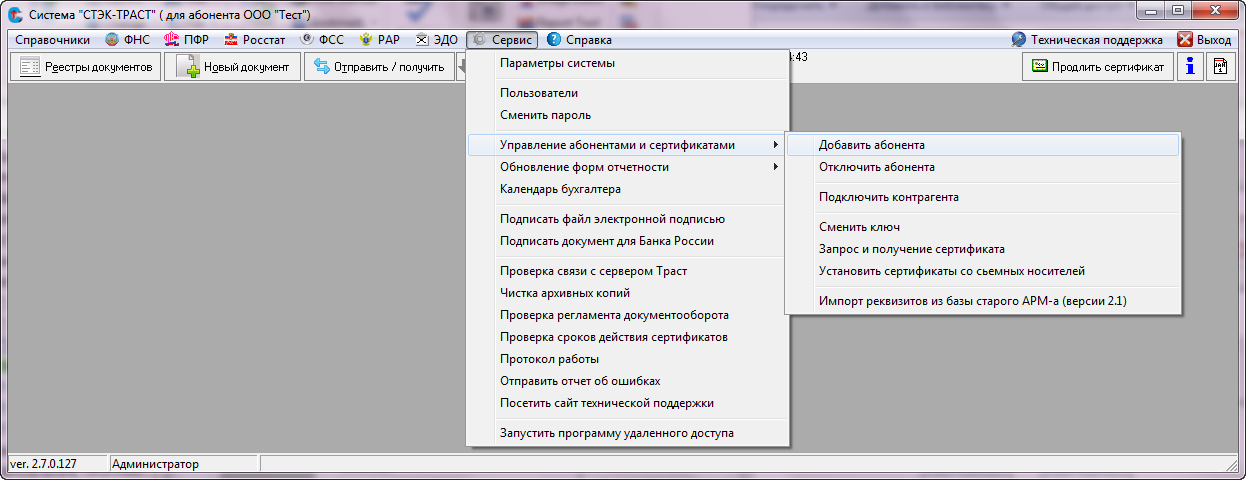The height and width of the screenshot is (480, 1246).
Task: Open the Росстат menu
Action: tap(255, 40)
